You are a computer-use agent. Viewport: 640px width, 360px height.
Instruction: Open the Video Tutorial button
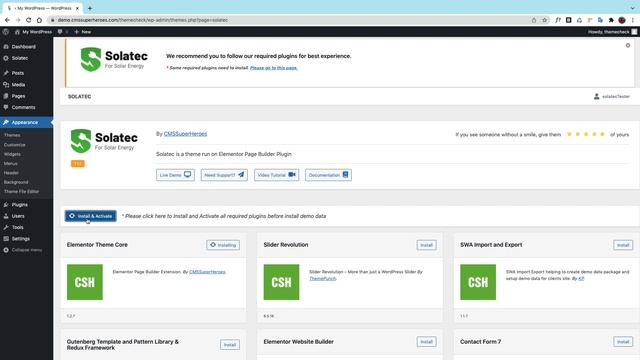tap(276, 175)
